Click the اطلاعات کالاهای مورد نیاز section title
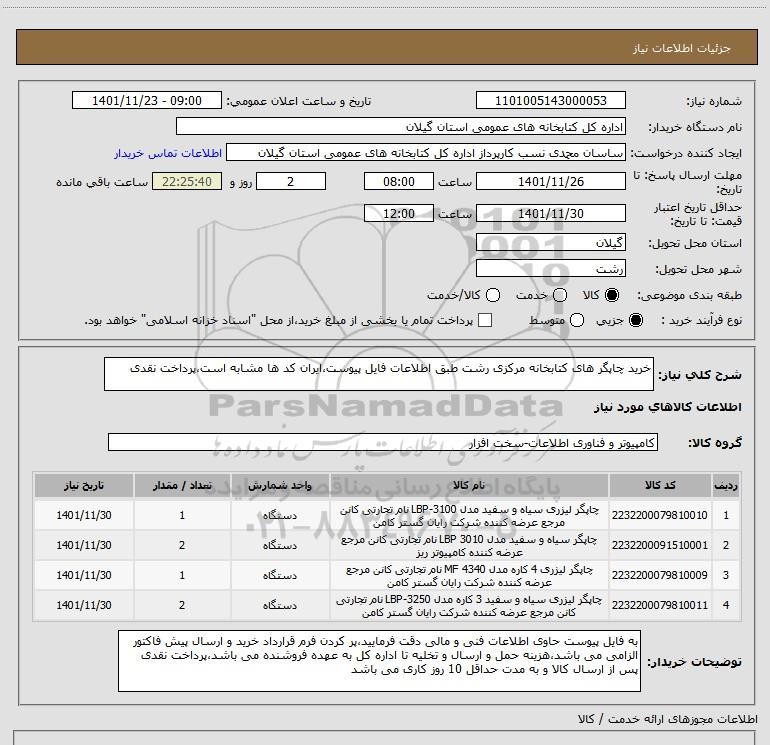This screenshot has width=770, height=745. coord(667,407)
